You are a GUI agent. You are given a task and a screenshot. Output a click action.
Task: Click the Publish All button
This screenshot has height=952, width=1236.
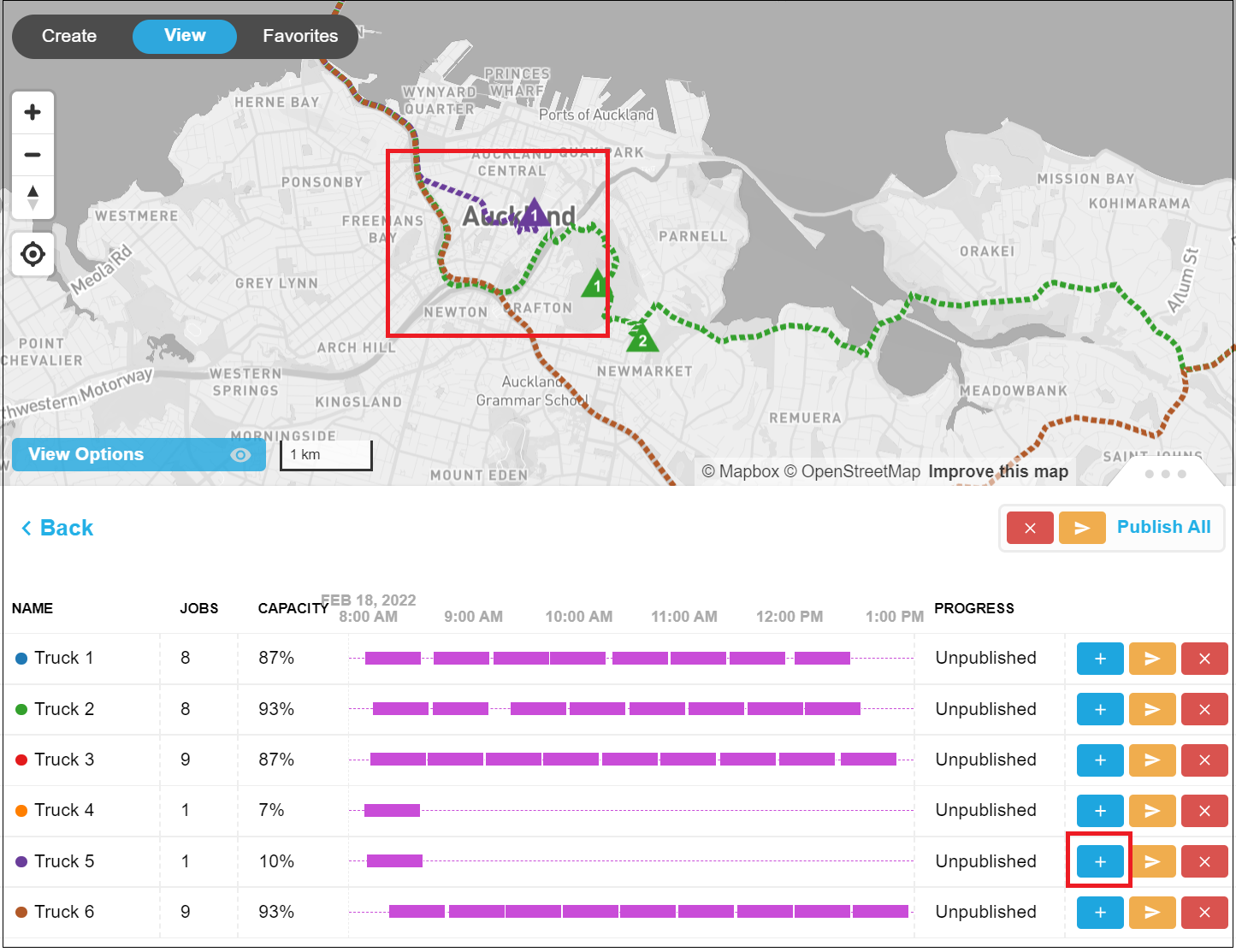(x=1163, y=527)
